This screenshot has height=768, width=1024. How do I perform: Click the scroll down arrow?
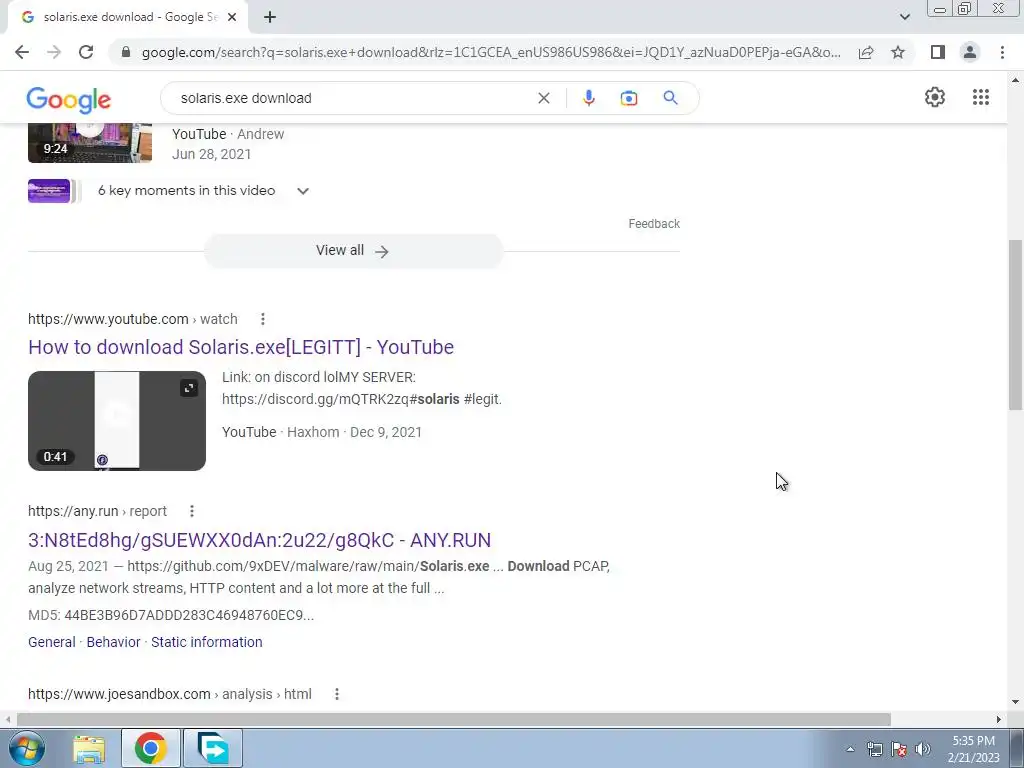pos(1015,702)
